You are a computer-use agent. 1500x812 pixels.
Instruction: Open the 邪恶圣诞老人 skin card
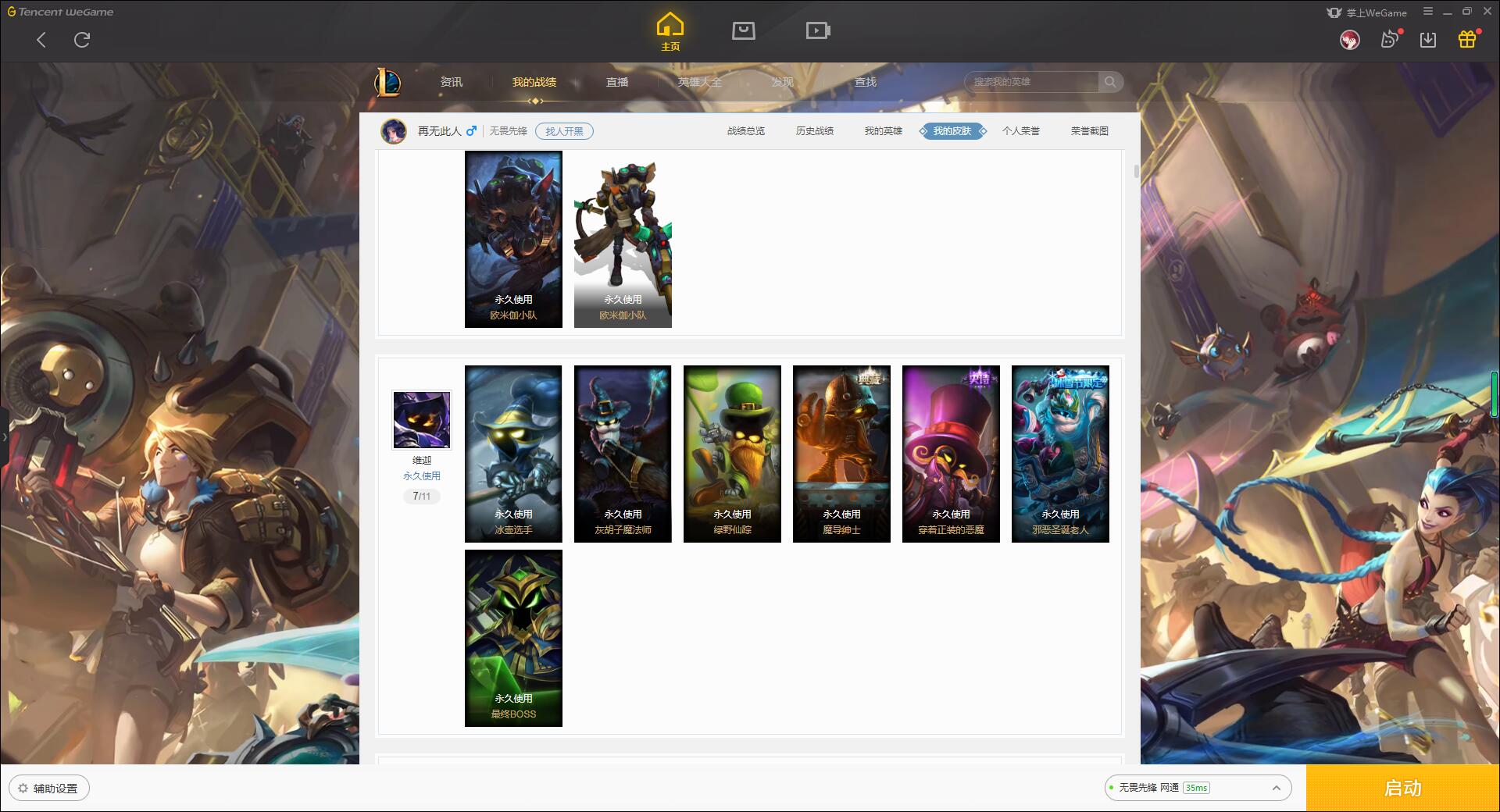coord(1060,454)
